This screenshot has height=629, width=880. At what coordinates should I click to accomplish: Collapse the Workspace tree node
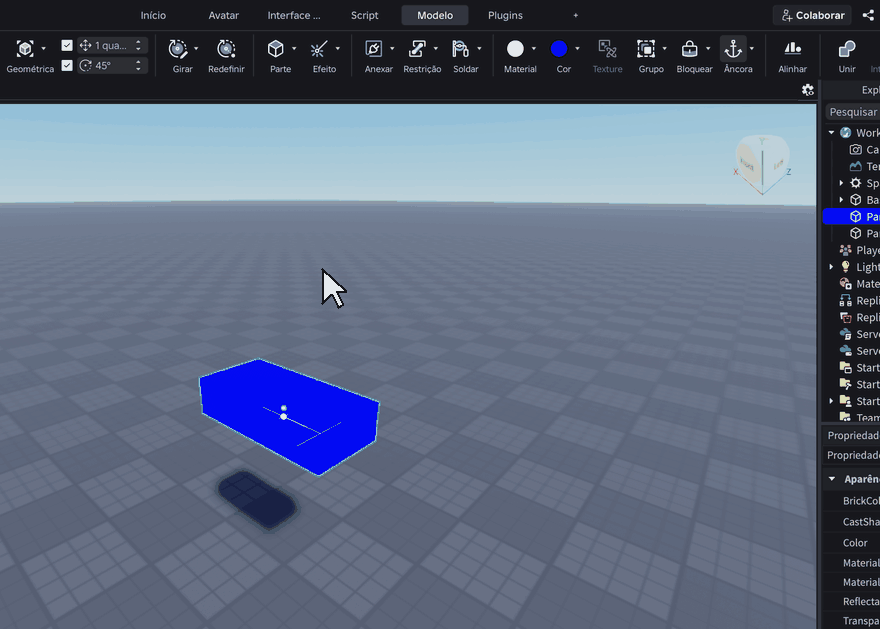click(x=832, y=133)
